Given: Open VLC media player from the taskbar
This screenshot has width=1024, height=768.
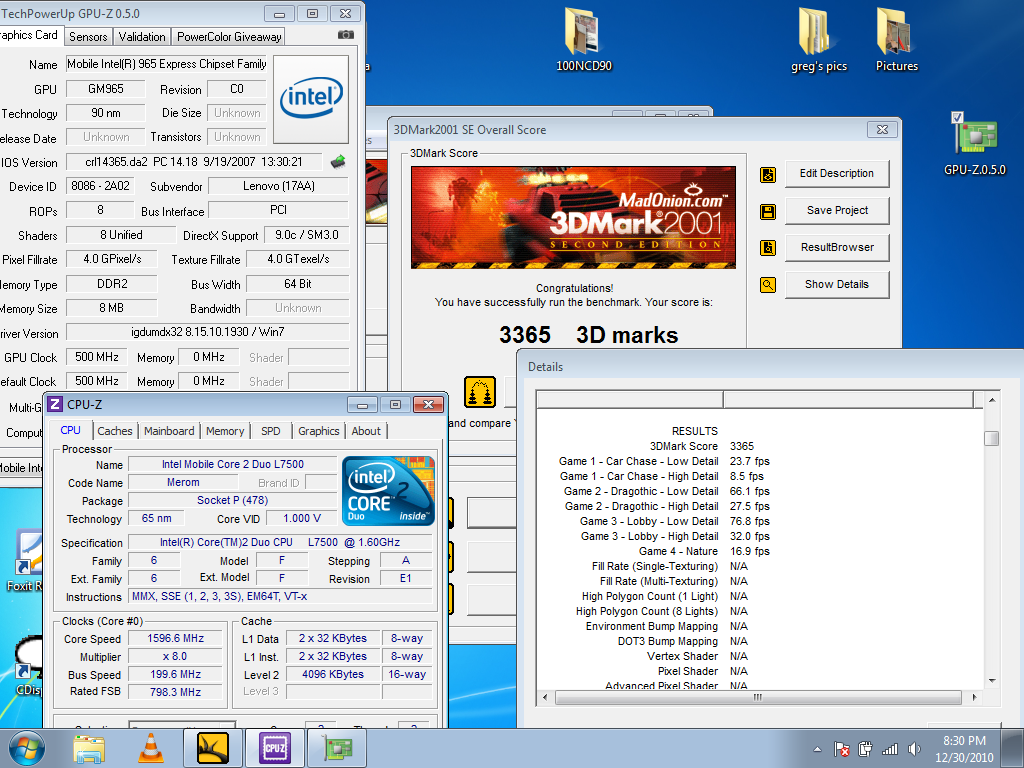Looking at the screenshot, I should click(x=151, y=748).
